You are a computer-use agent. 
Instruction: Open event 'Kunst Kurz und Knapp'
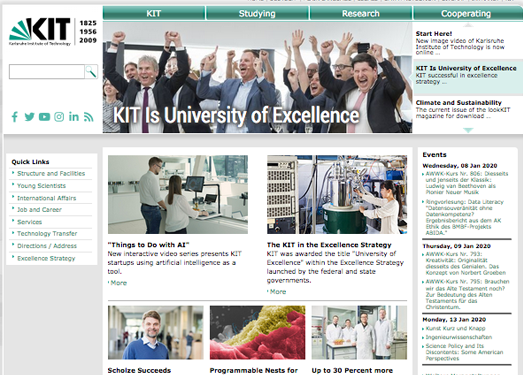tap(455, 328)
